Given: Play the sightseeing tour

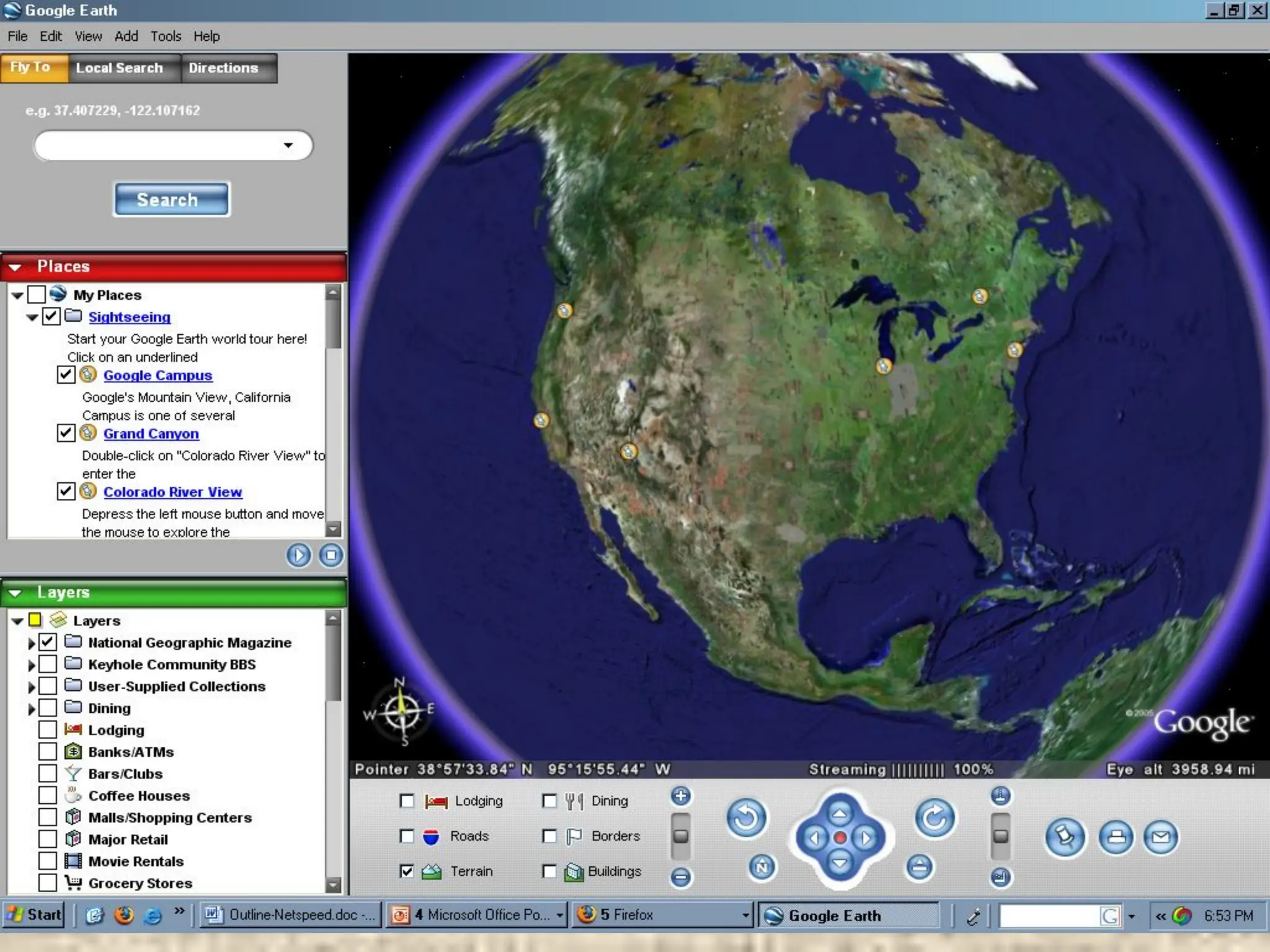Looking at the screenshot, I should [x=298, y=555].
